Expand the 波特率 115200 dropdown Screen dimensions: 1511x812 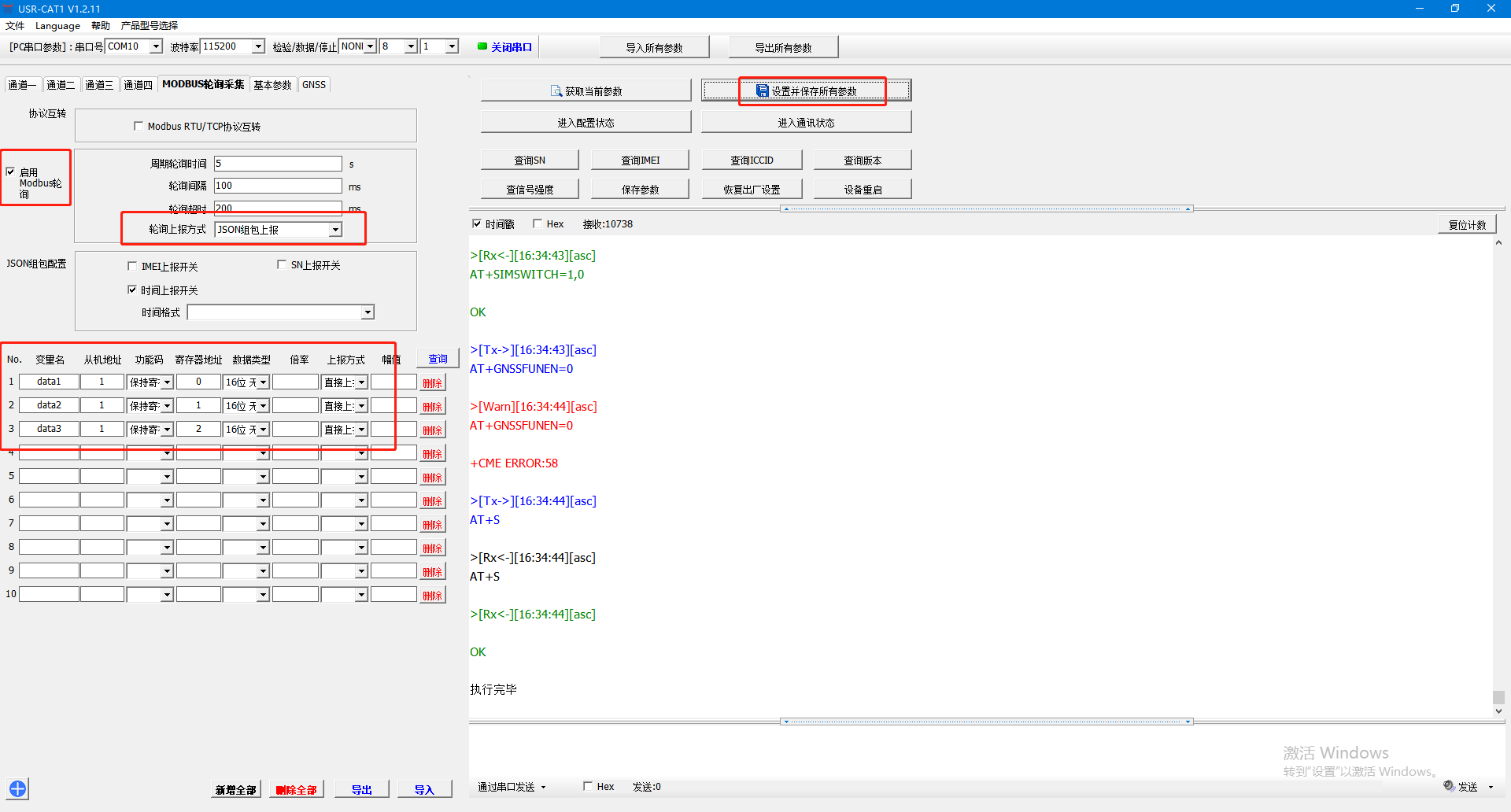point(257,46)
